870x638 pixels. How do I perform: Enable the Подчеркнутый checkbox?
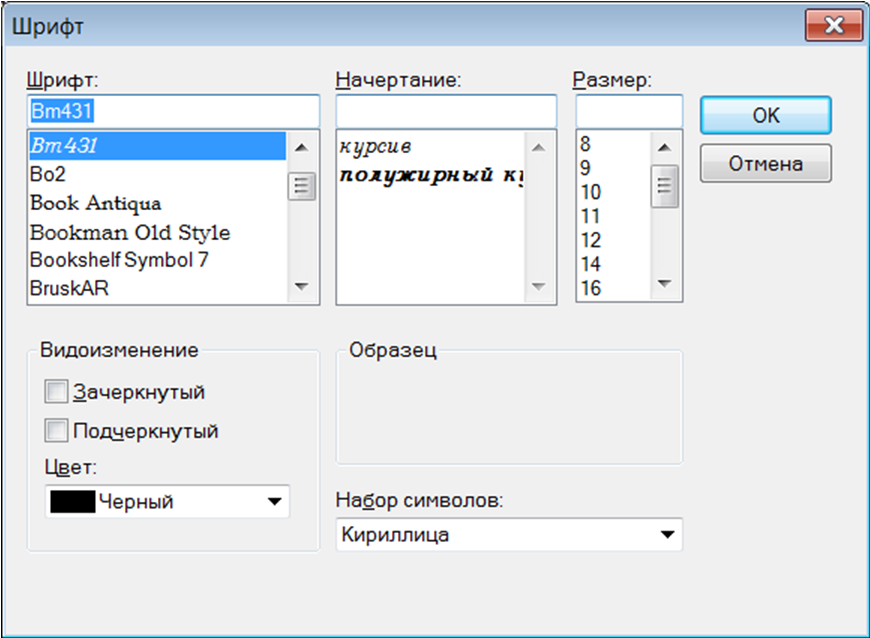pos(56,429)
